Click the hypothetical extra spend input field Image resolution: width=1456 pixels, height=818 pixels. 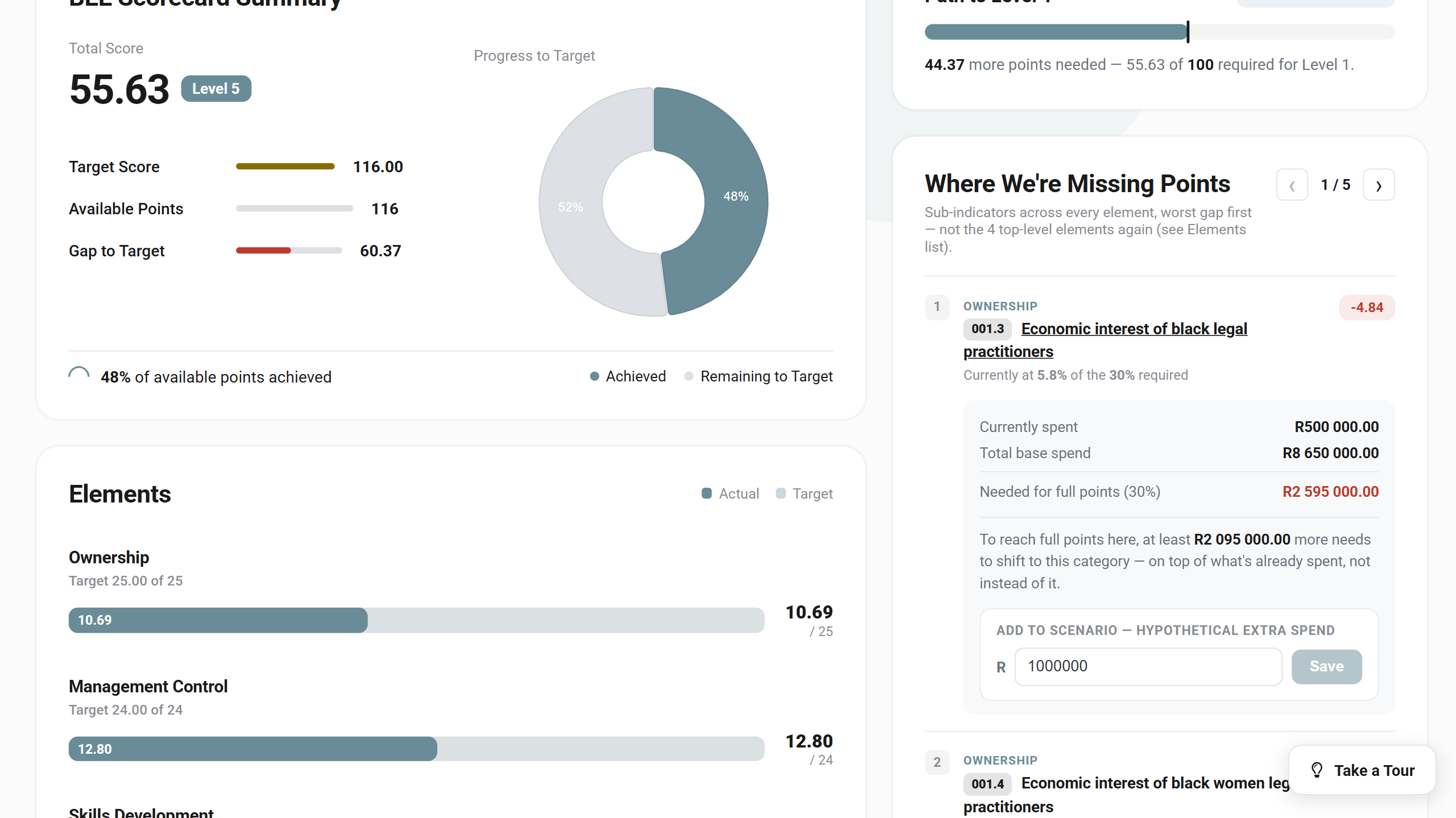point(1148,666)
